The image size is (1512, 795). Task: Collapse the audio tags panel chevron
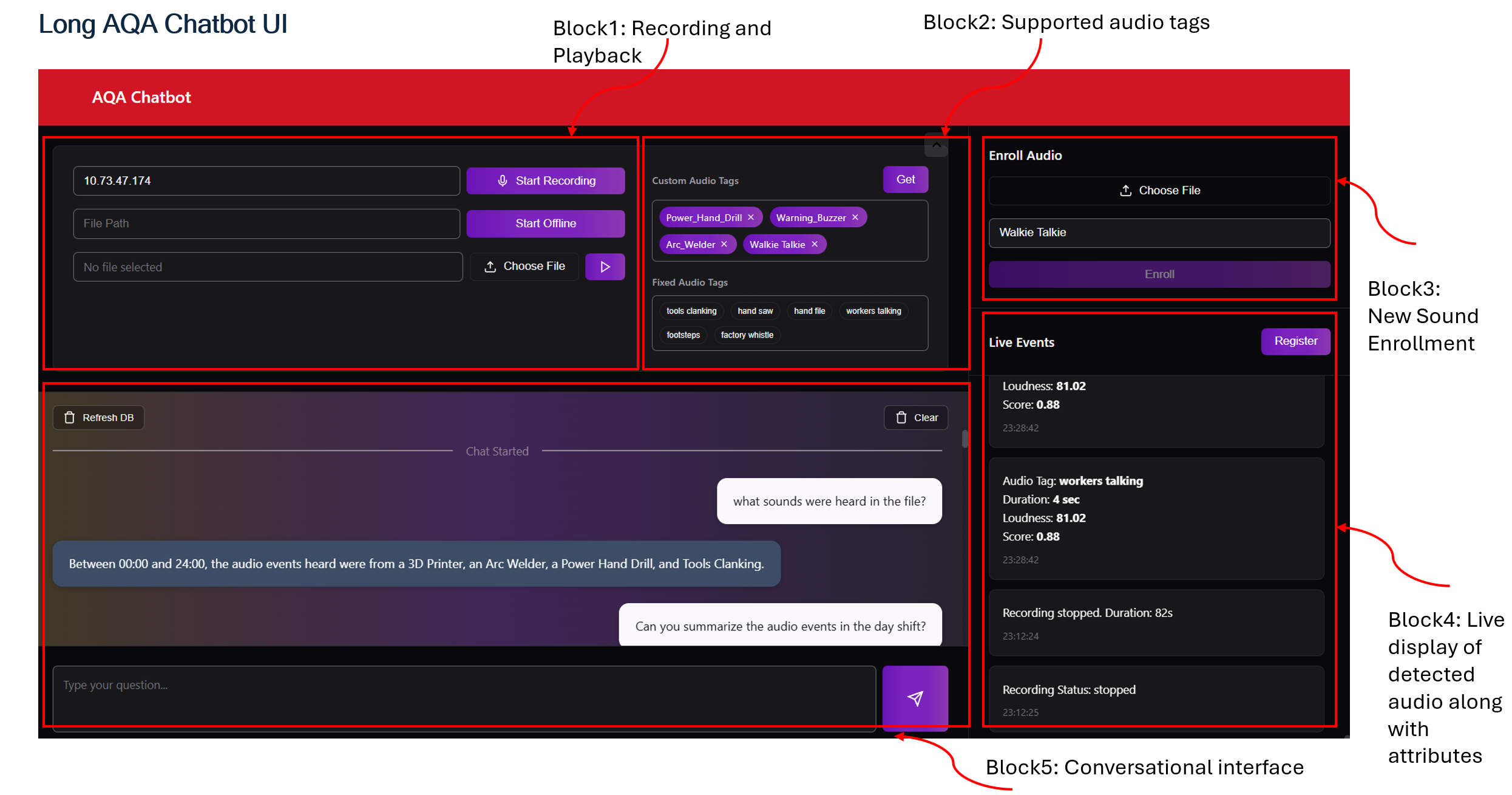click(x=937, y=145)
